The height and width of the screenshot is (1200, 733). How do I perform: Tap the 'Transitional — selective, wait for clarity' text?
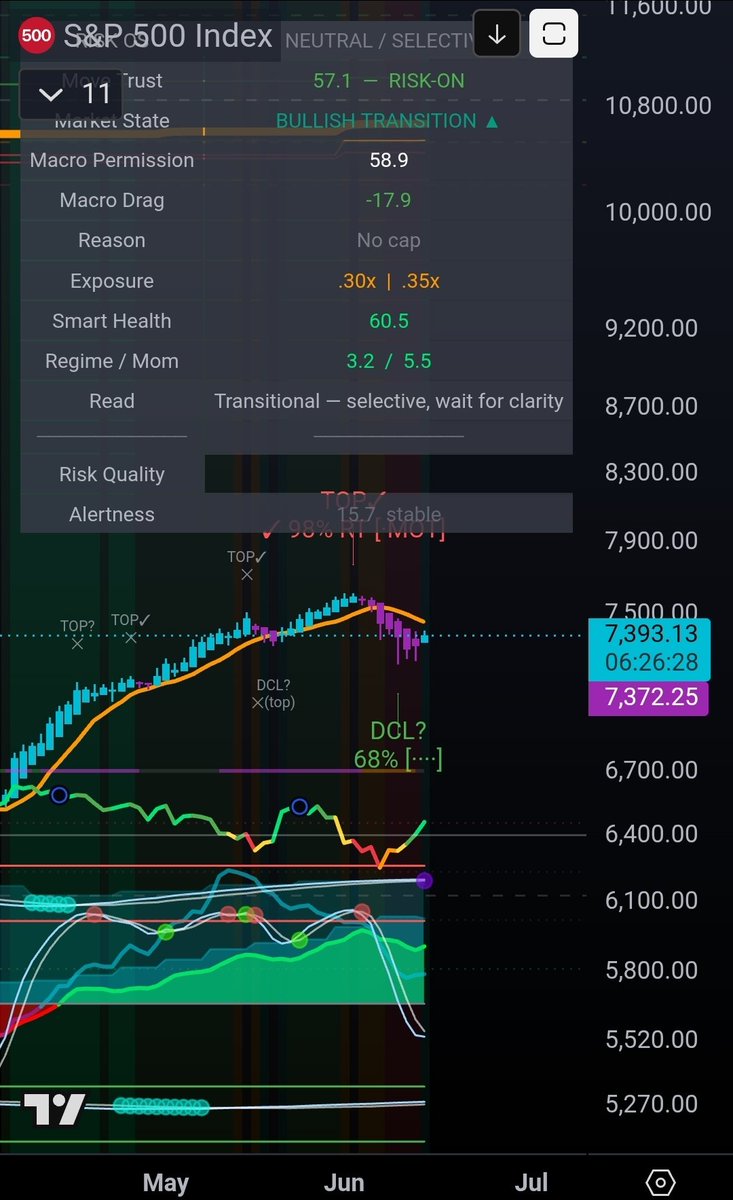pyautogui.click(x=388, y=401)
